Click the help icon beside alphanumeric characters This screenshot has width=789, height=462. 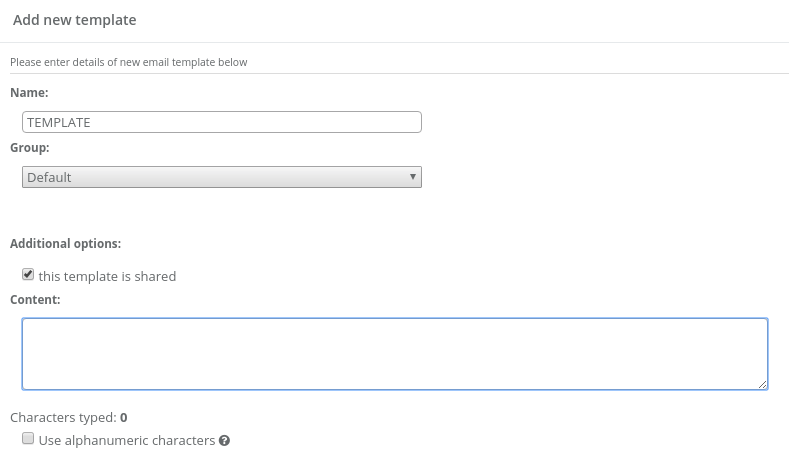coord(225,440)
